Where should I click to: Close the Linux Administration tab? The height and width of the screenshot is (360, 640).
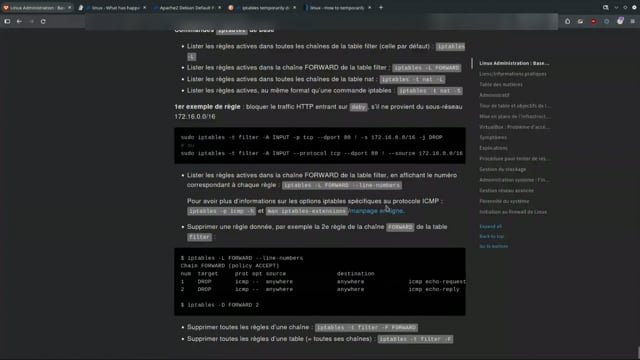pyautogui.click(x=69, y=7)
